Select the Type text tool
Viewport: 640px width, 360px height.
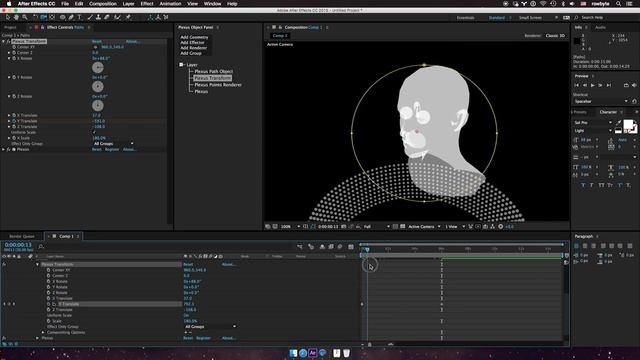(x=80, y=17)
